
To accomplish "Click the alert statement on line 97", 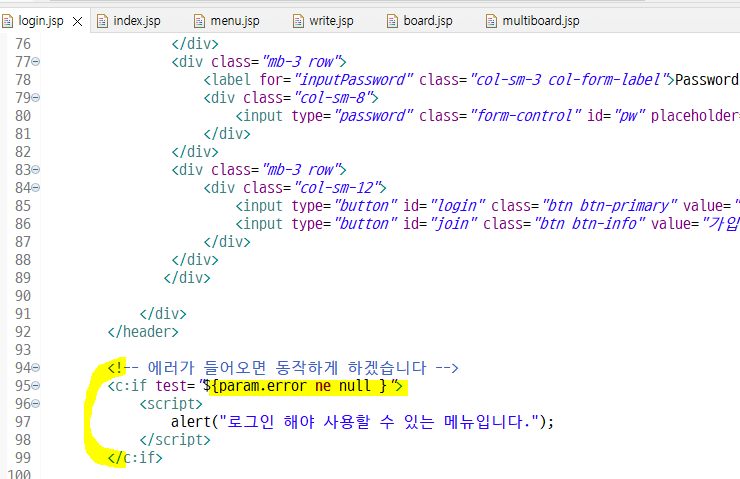I will [x=362, y=421].
